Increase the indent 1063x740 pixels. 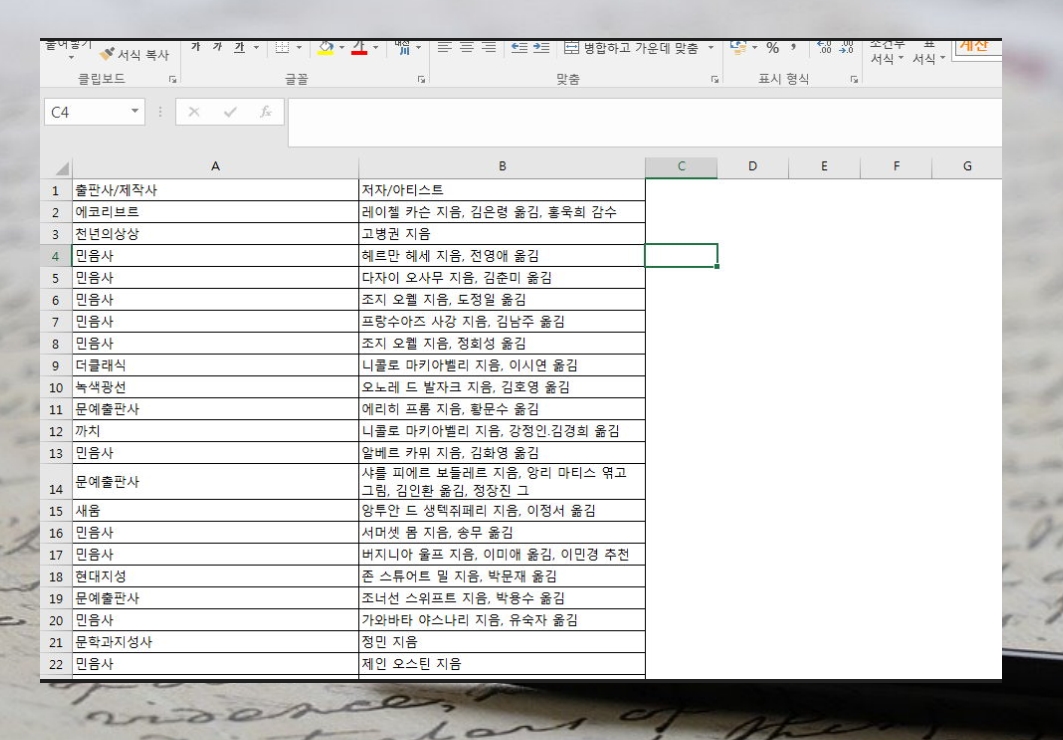tap(541, 47)
